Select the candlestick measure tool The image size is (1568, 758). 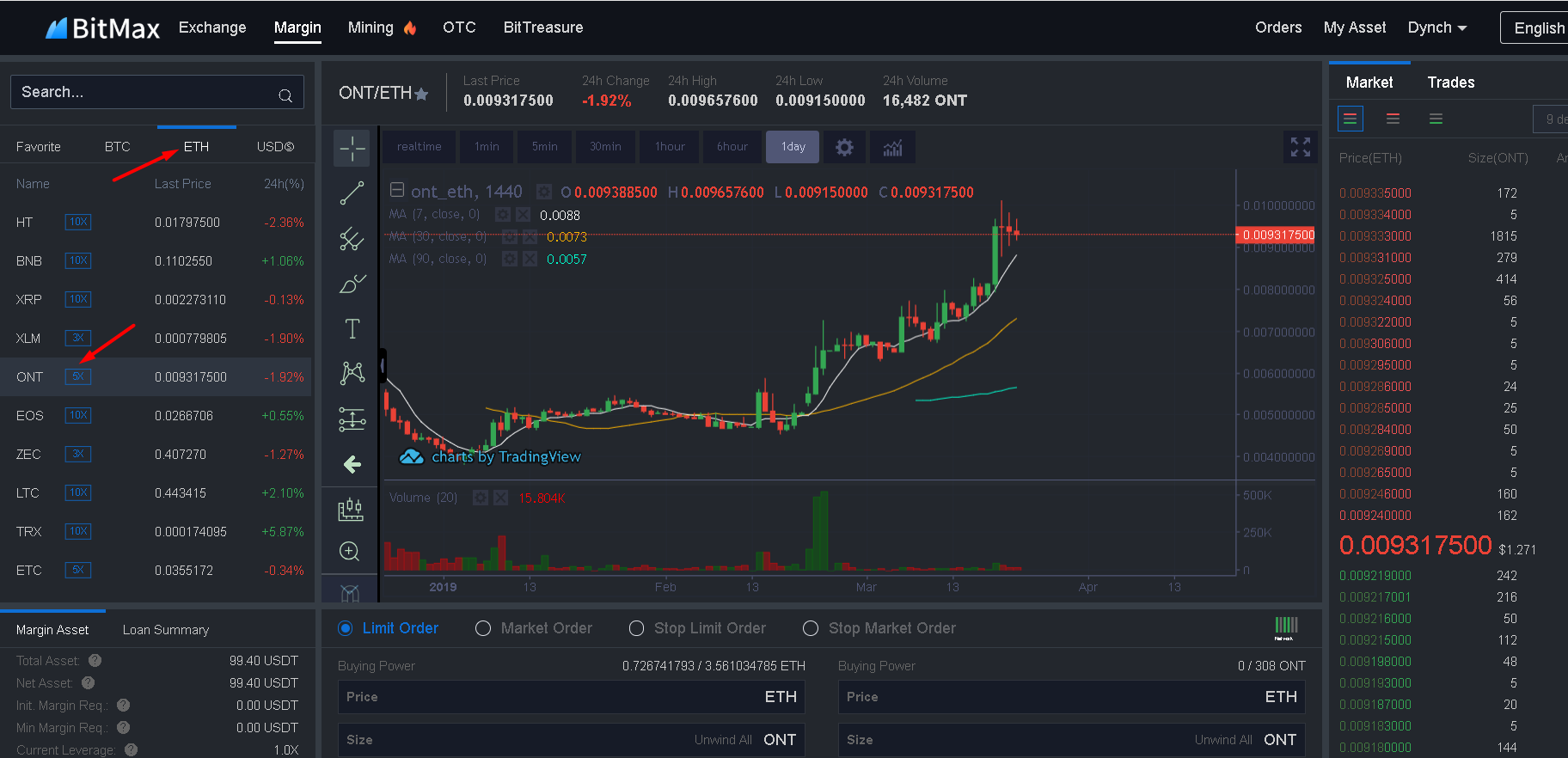click(350, 510)
